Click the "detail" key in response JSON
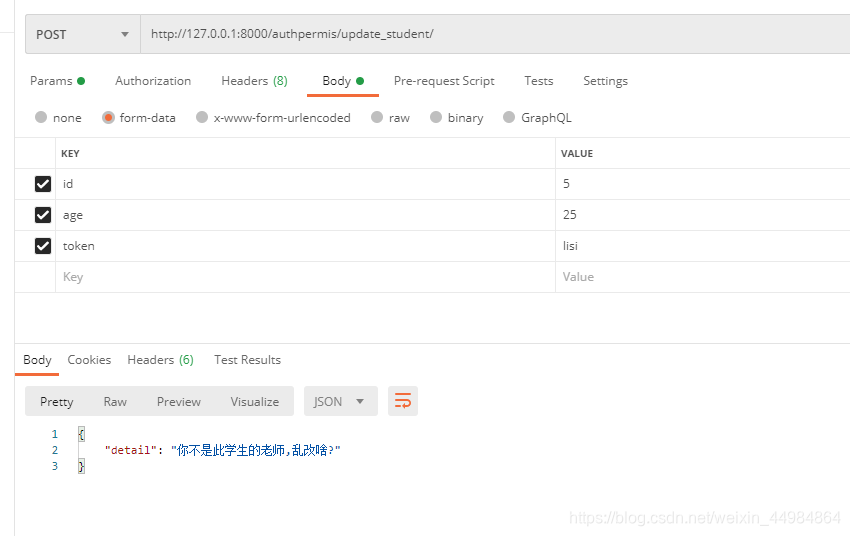Image resolution: width=850 pixels, height=536 pixels. tap(130, 450)
